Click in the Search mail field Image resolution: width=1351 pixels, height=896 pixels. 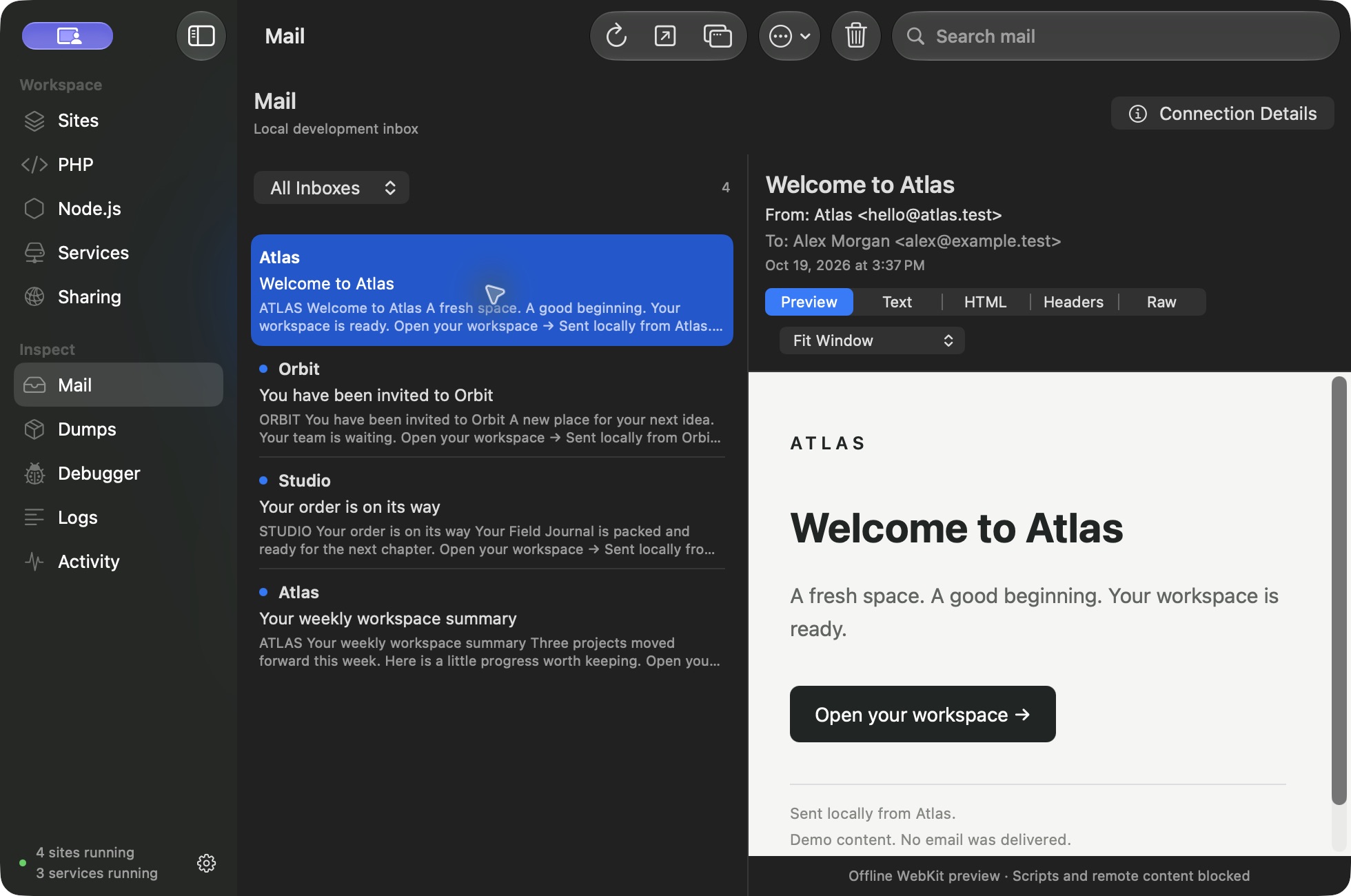tap(1115, 36)
